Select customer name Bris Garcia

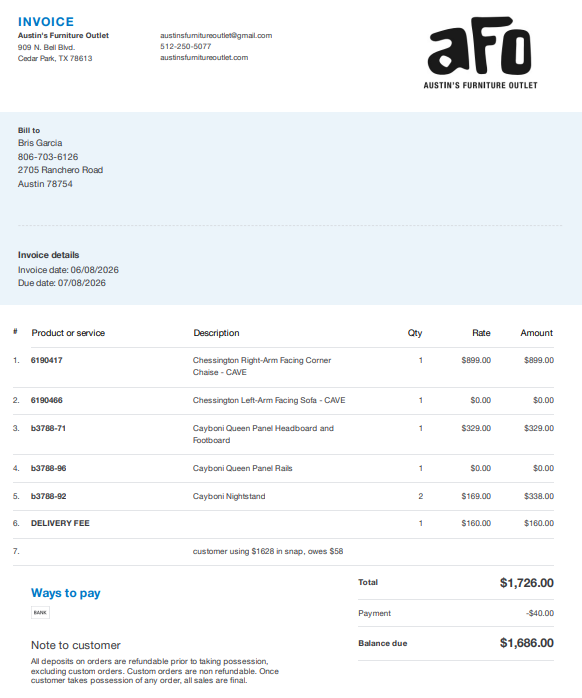point(40,143)
